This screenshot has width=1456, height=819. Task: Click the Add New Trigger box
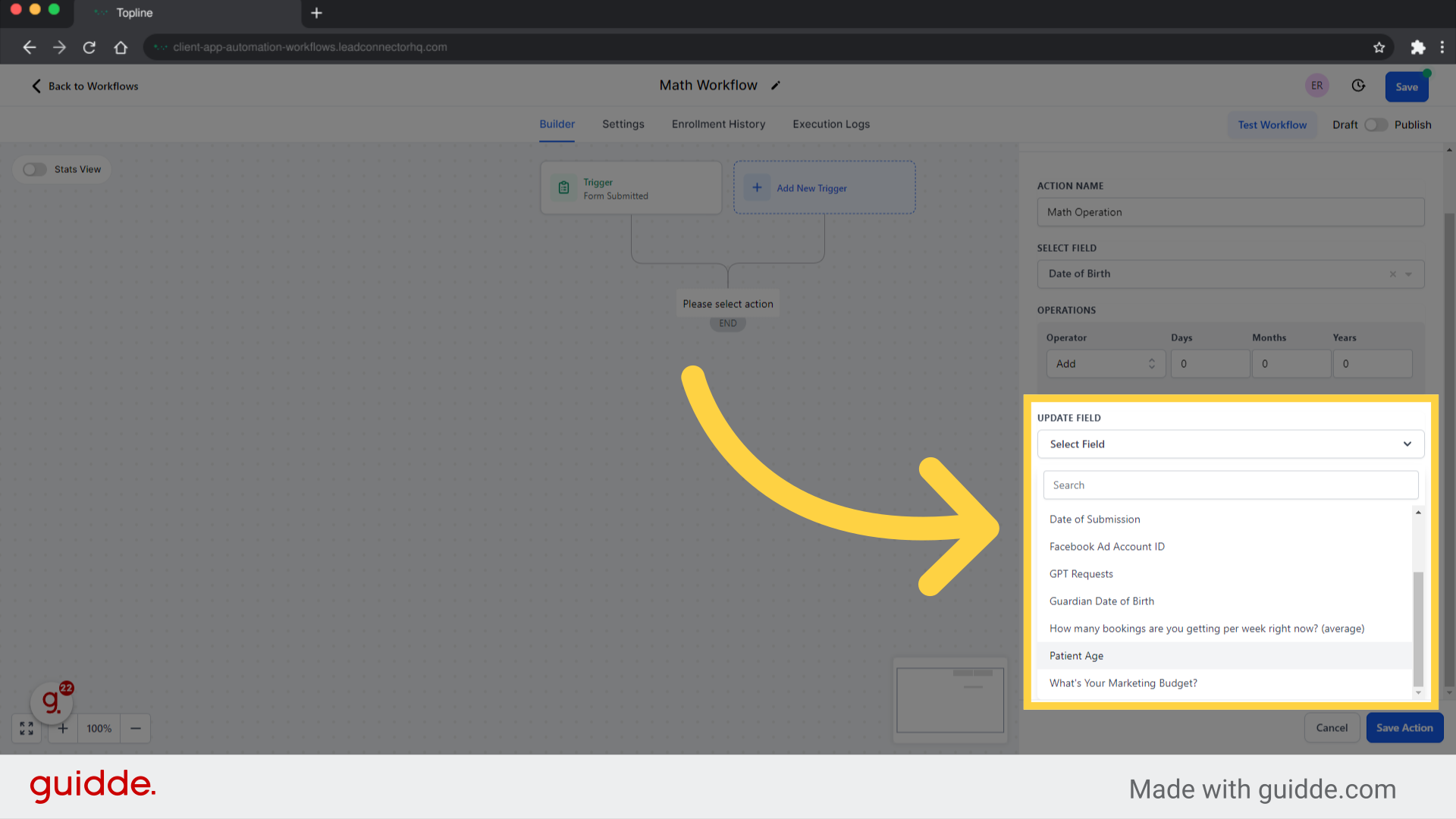[824, 187]
